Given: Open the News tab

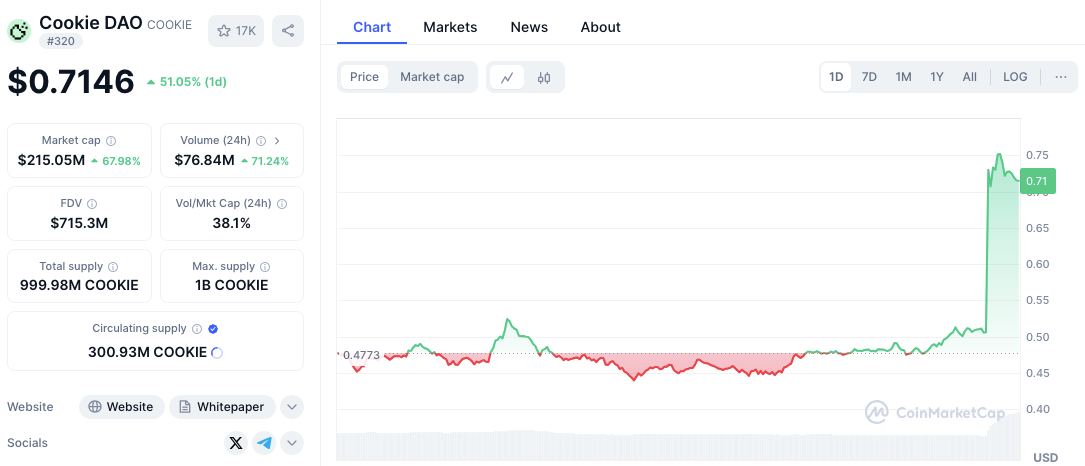Looking at the screenshot, I should pos(529,27).
